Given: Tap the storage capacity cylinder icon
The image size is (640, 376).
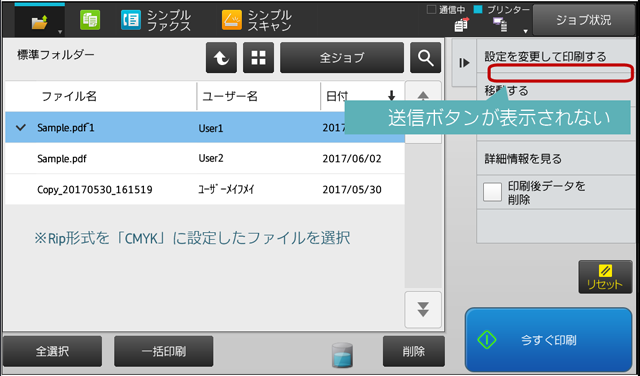Looking at the screenshot, I should point(342,355).
